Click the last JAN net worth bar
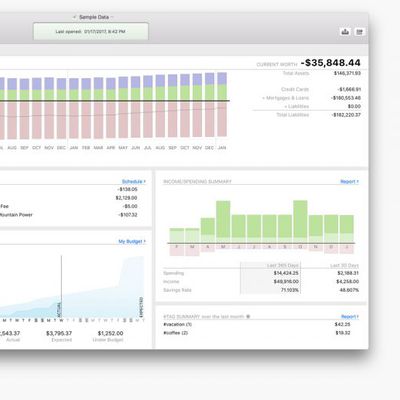The height and width of the screenshot is (400, 400). tap(222, 104)
